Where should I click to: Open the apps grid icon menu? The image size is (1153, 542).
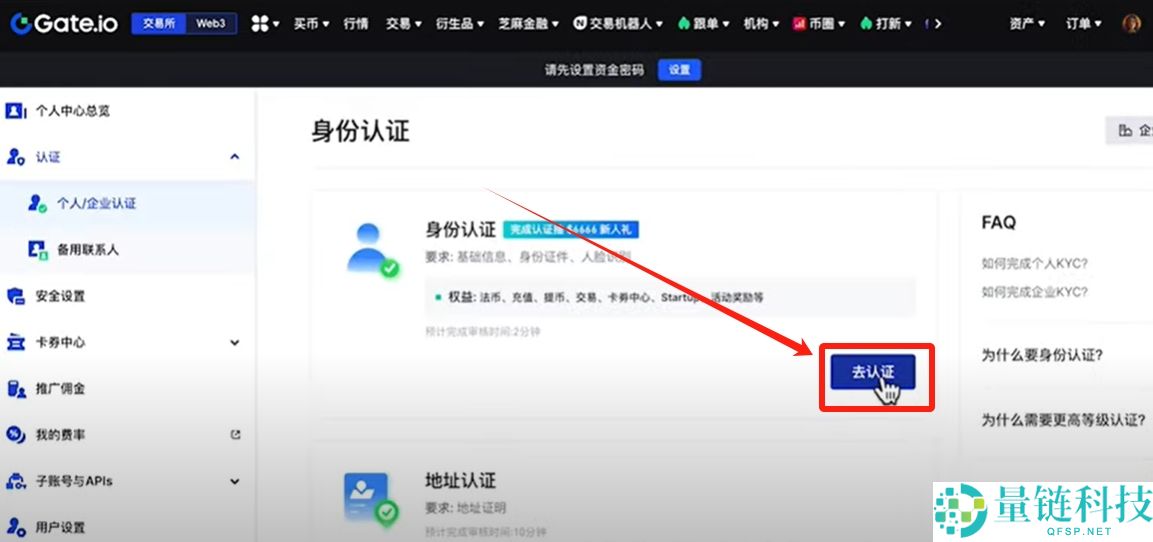(260, 24)
